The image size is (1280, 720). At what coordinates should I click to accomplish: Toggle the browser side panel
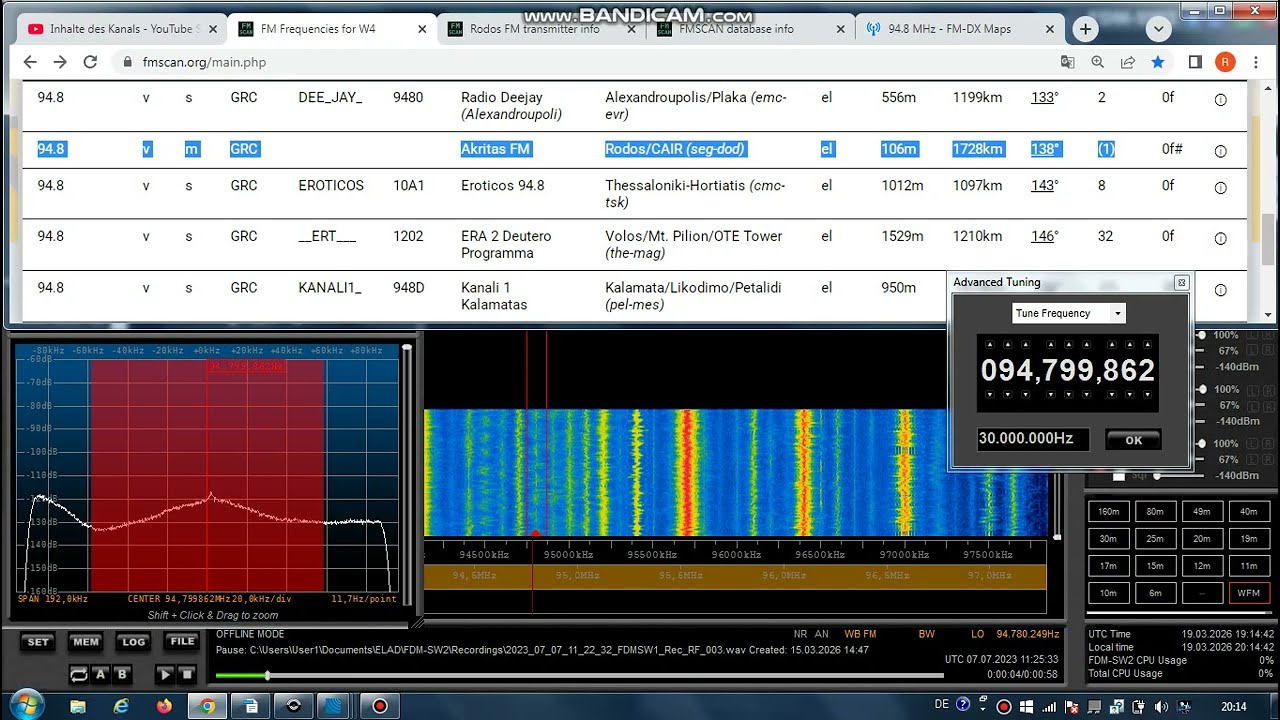coord(1195,62)
